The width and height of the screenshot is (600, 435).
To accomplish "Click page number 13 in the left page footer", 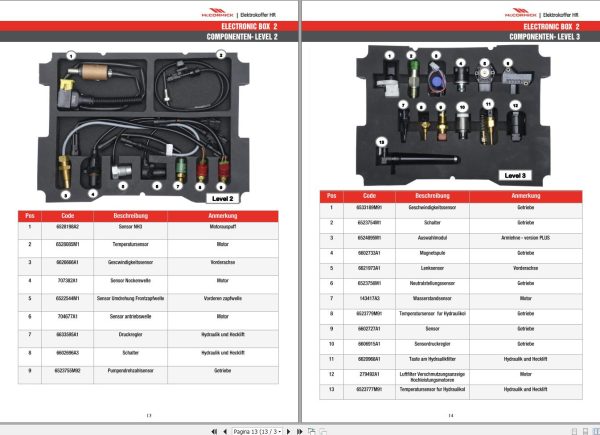I will click(x=149, y=415).
